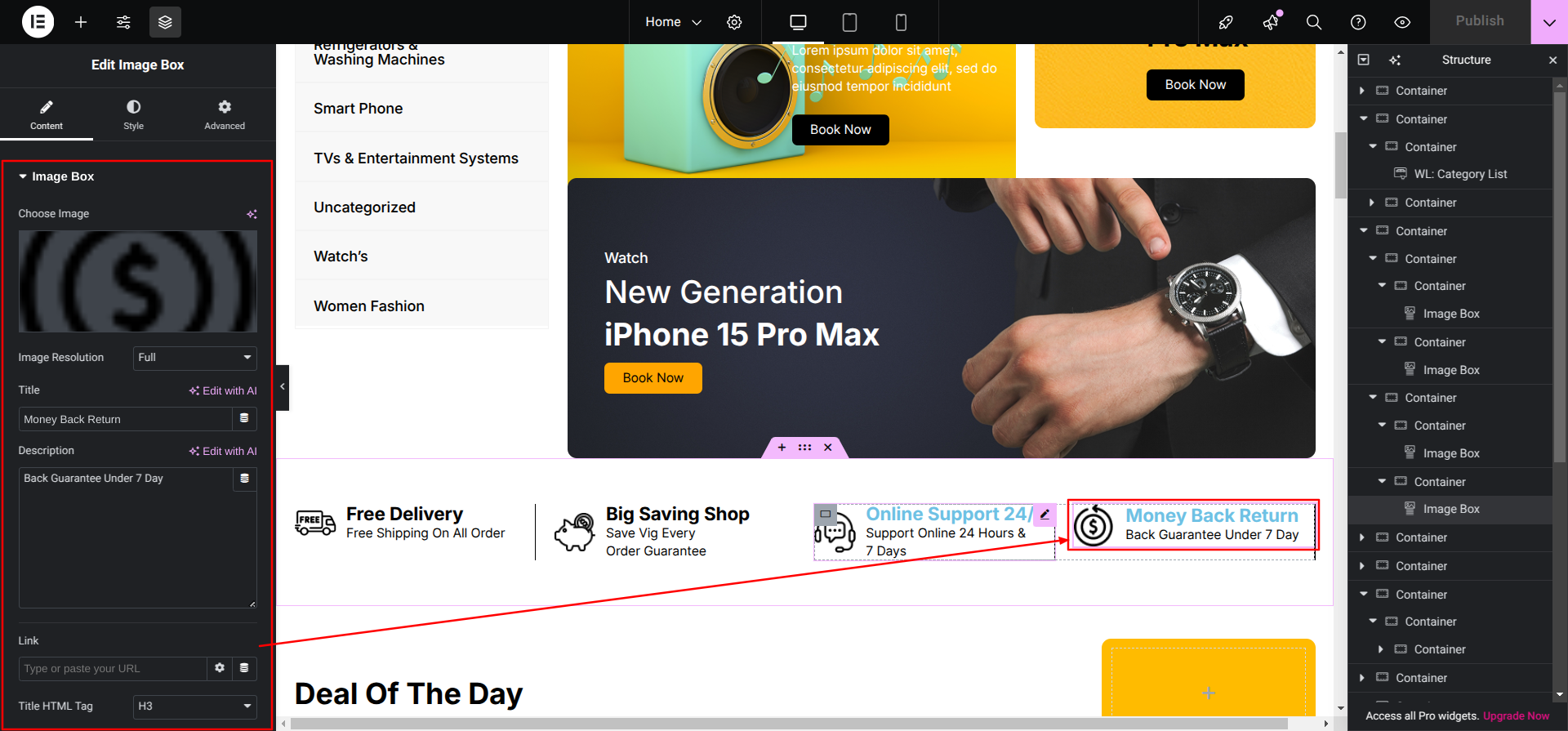The height and width of the screenshot is (731, 1568).
Task: Click the Upgrade Now link
Action: pos(1516,716)
